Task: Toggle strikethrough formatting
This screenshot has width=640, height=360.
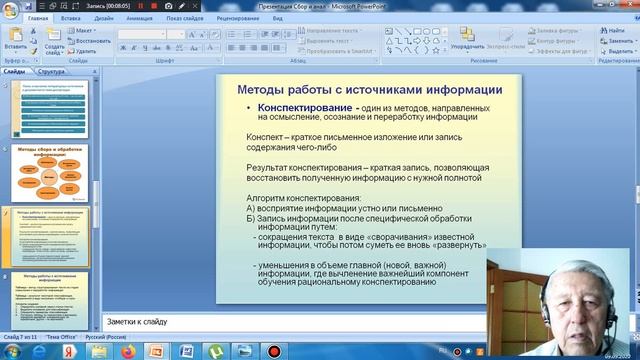Action: coord(156,48)
